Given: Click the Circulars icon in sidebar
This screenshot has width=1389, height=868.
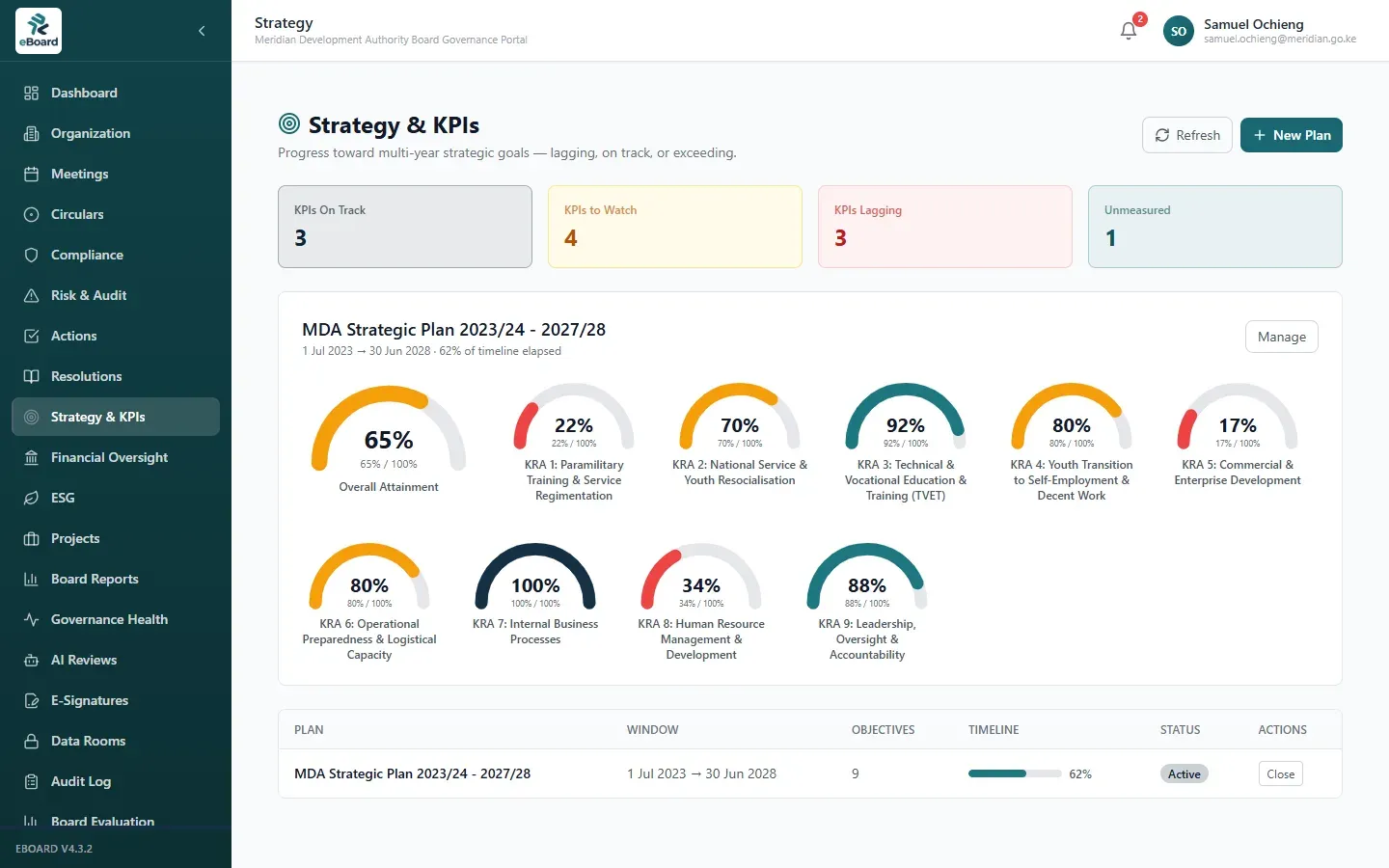Looking at the screenshot, I should [x=32, y=214].
